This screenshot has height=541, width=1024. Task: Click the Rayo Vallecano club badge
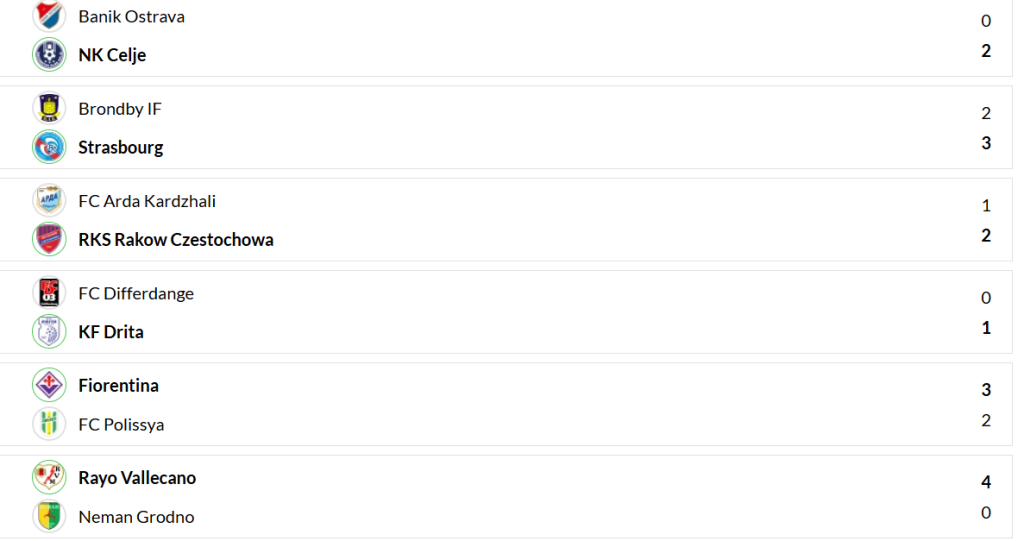tap(48, 478)
